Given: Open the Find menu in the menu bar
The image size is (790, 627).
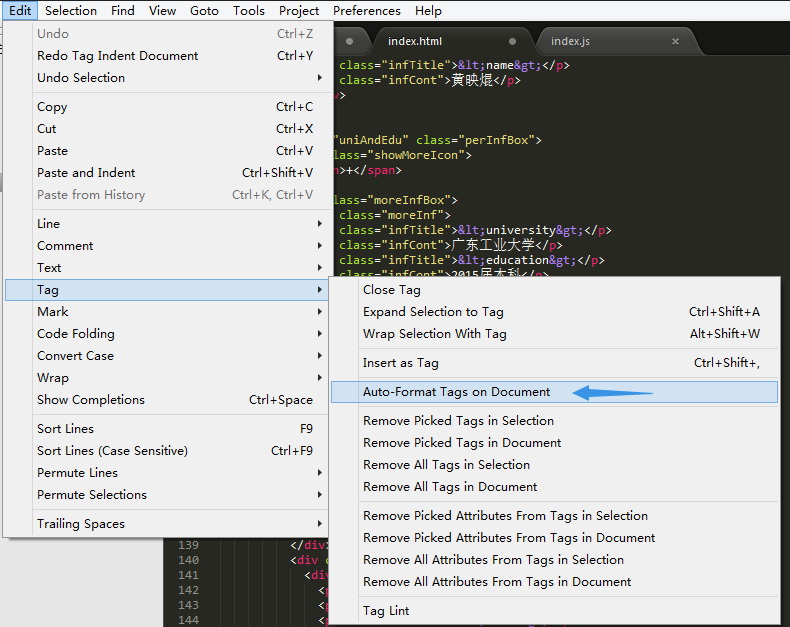Looking at the screenshot, I should (x=123, y=11).
